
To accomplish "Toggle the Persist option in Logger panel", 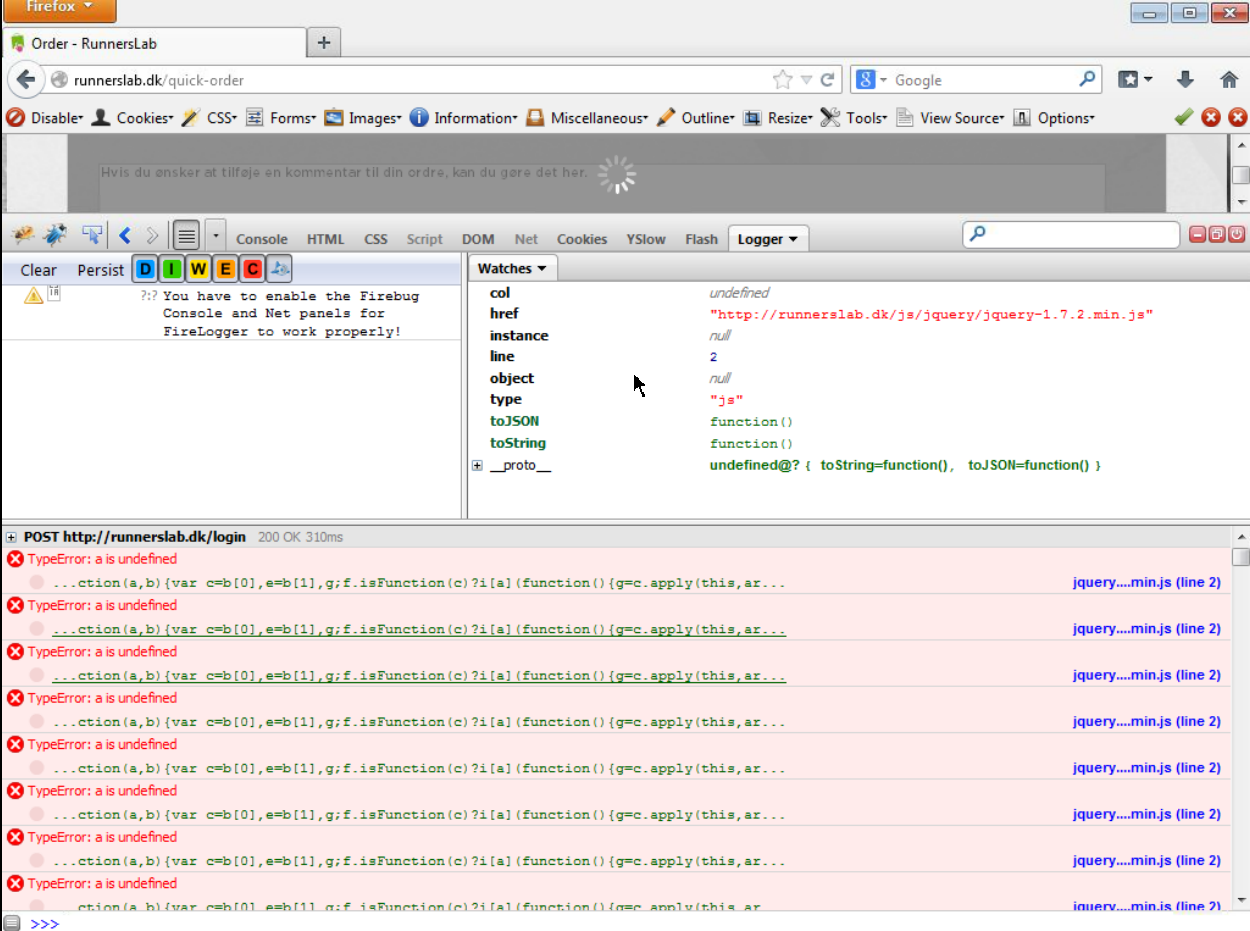I will [100, 270].
